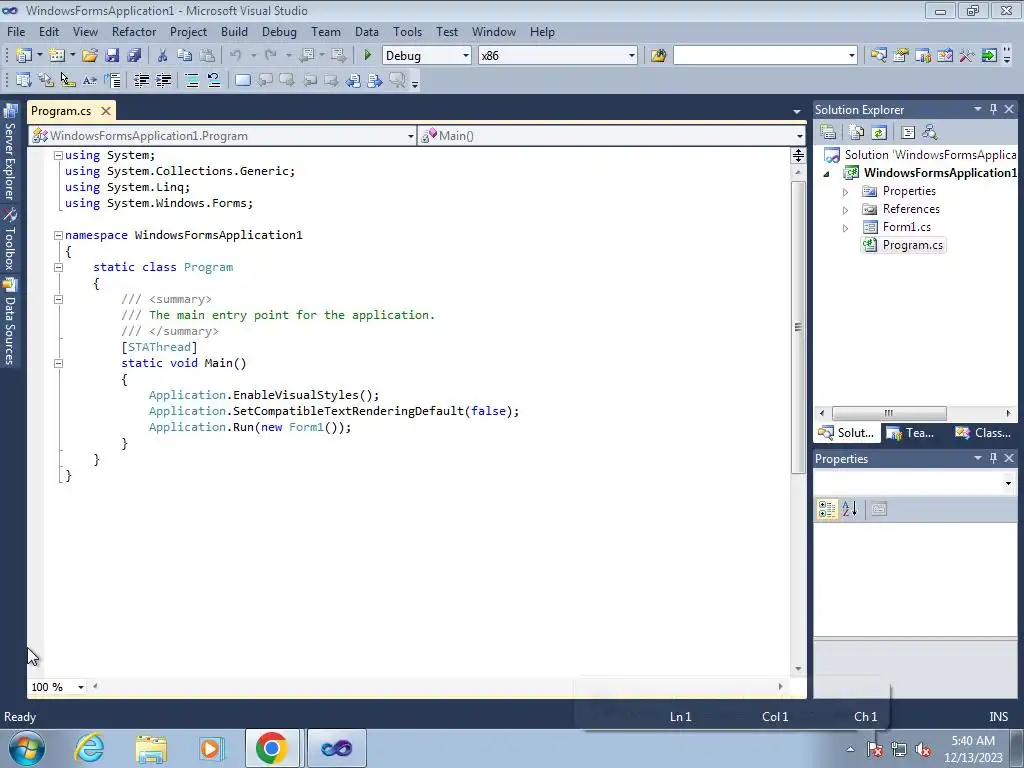Click the empty Find combo box field
1024x768 pixels.
tap(760, 56)
